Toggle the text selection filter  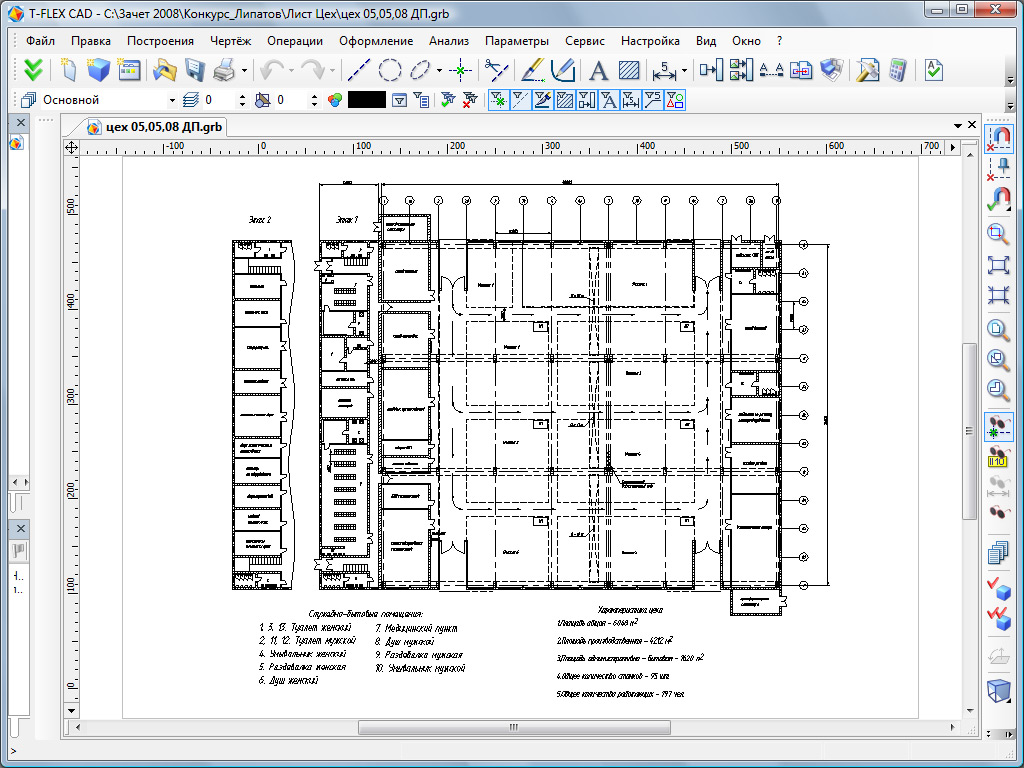(607, 100)
